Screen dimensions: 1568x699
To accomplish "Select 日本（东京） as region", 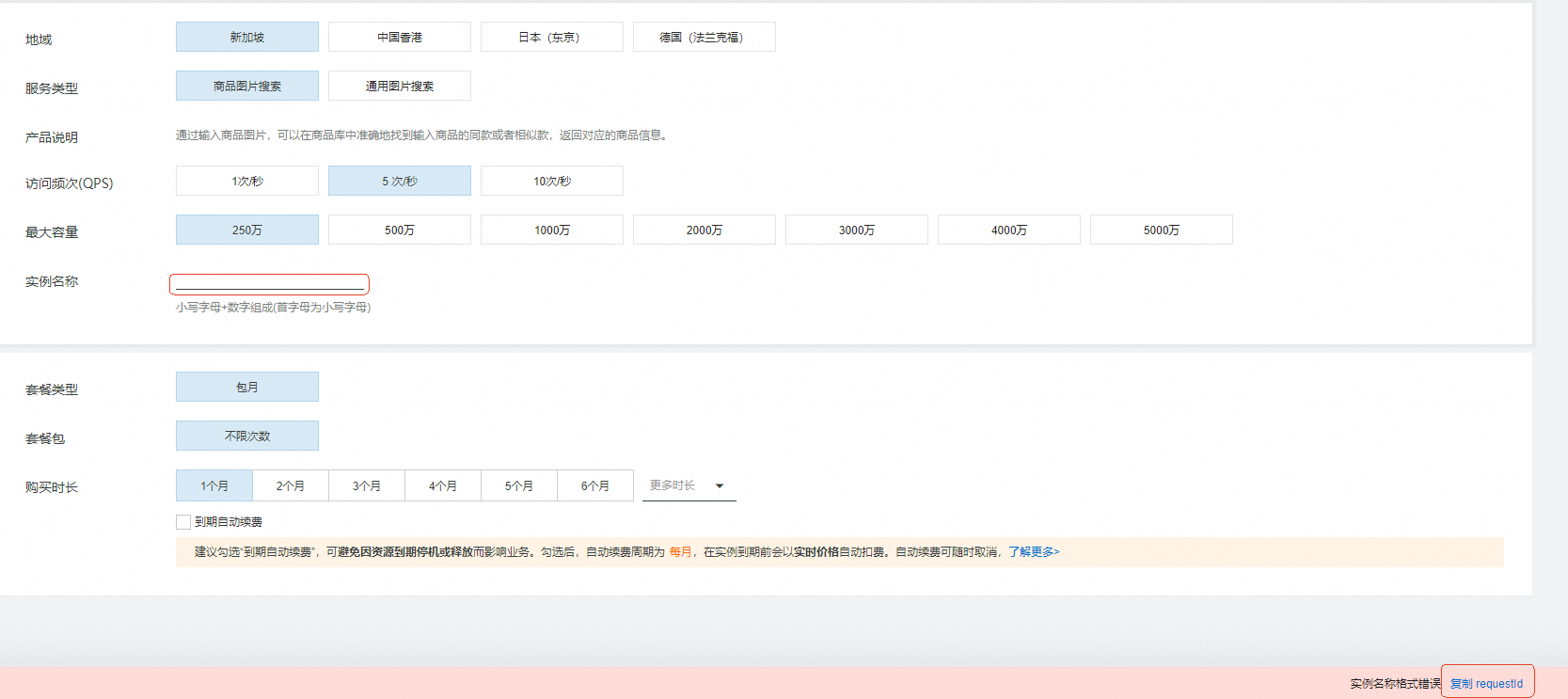I will 552,37.
